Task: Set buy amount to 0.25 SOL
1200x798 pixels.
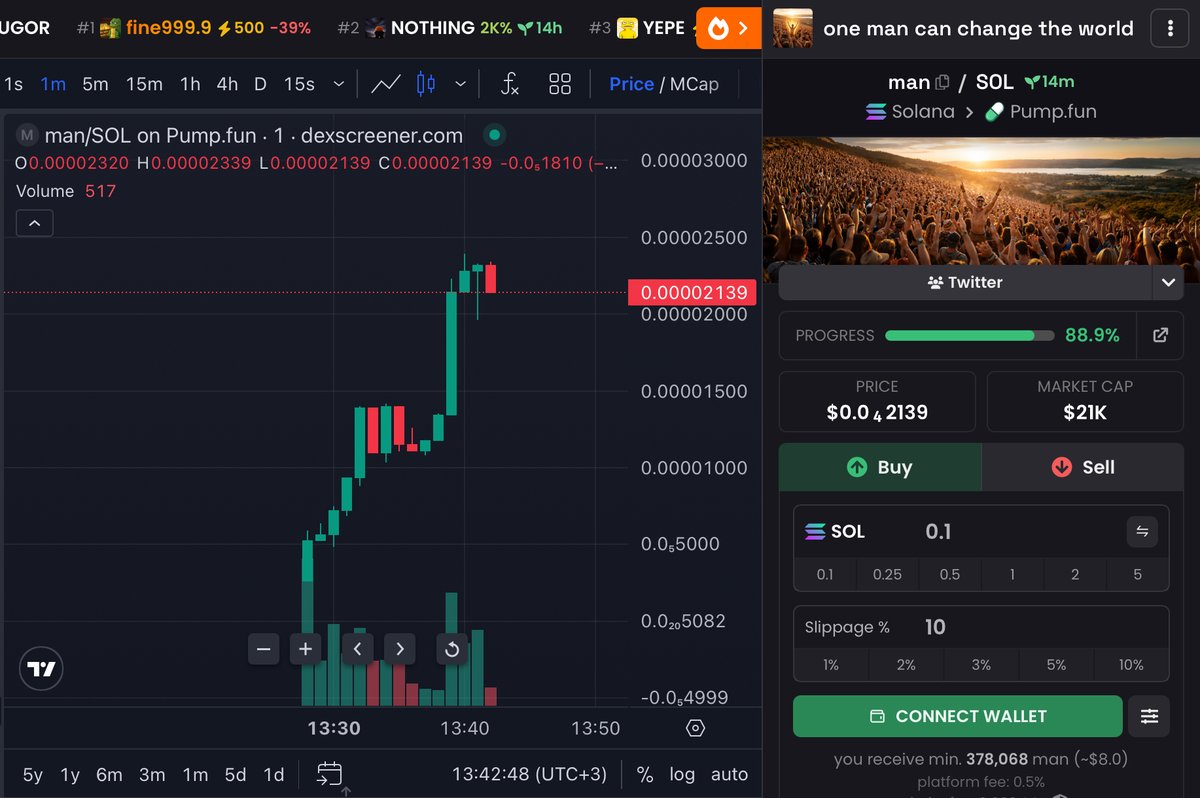Action: pyautogui.click(x=887, y=574)
